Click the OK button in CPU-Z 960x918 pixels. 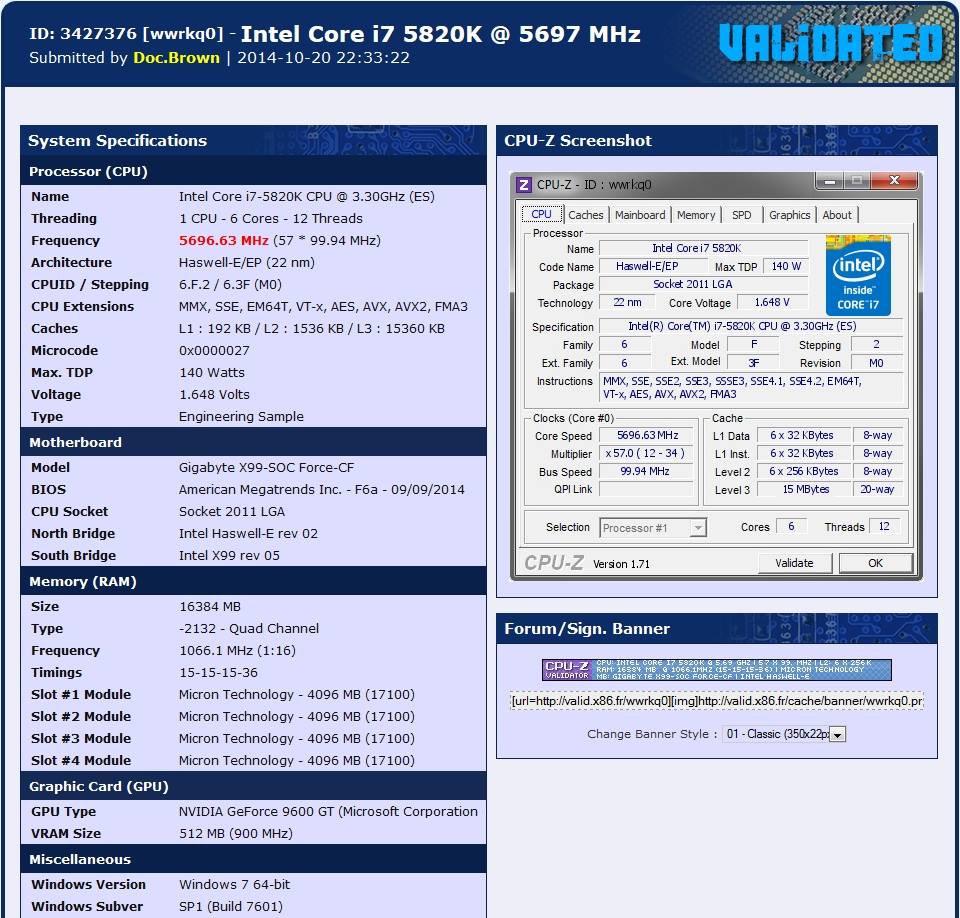(876, 563)
